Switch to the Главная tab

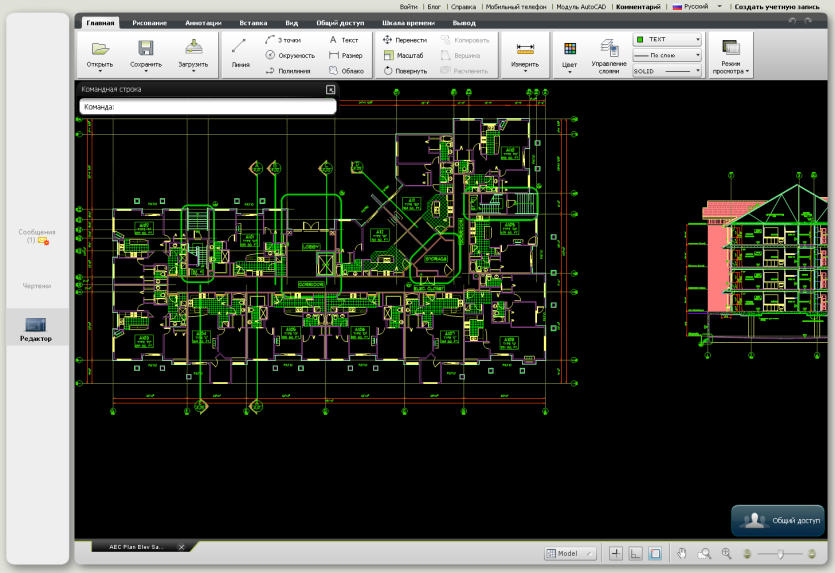100,23
